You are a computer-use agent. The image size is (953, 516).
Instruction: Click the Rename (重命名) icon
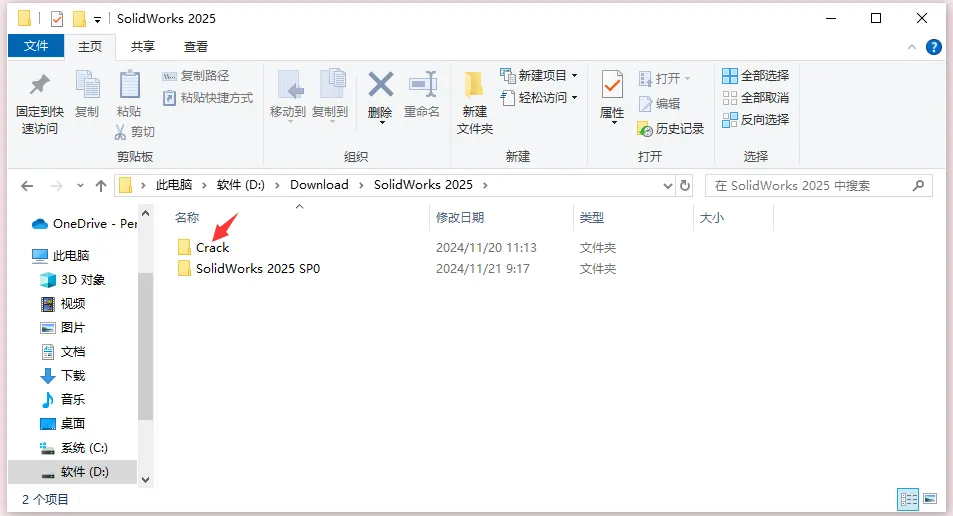(422, 84)
